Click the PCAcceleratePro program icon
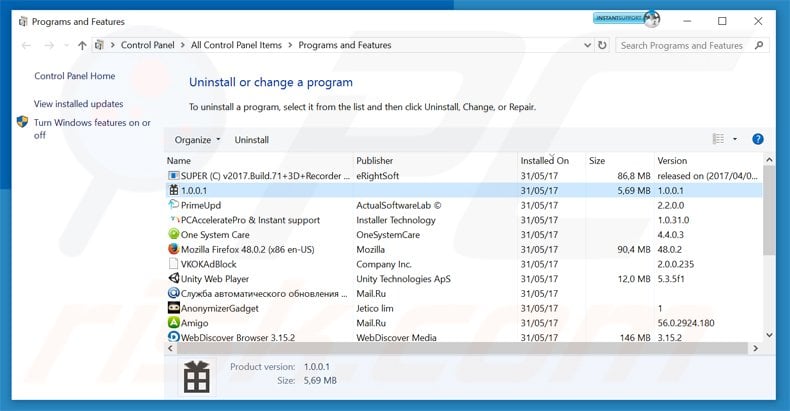The image size is (790, 411). 174,220
